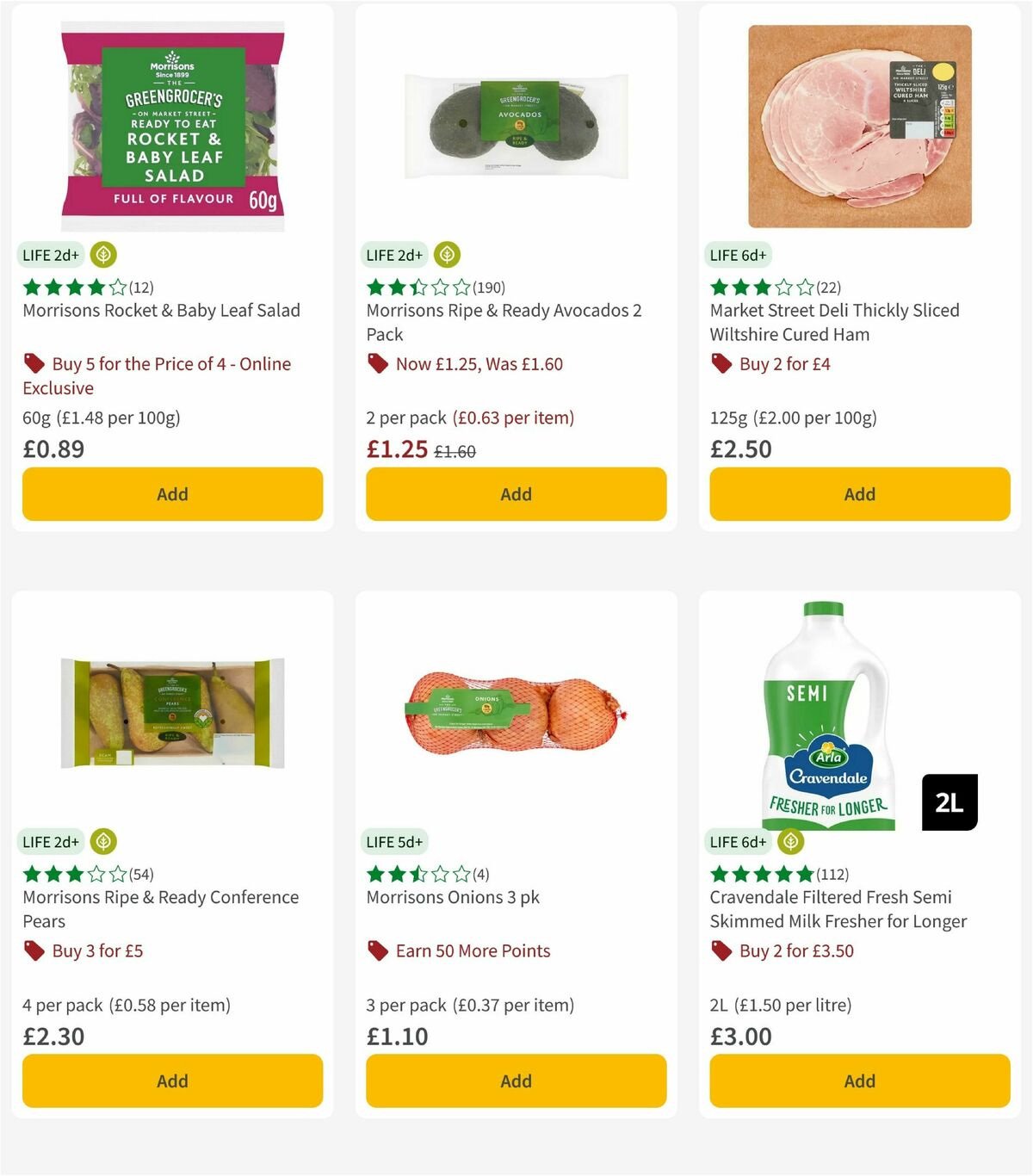This screenshot has width=1033, height=1176.
Task: Add Cravendale Filtered Fresh Semi Skimmed Milk
Action: (x=859, y=1080)
